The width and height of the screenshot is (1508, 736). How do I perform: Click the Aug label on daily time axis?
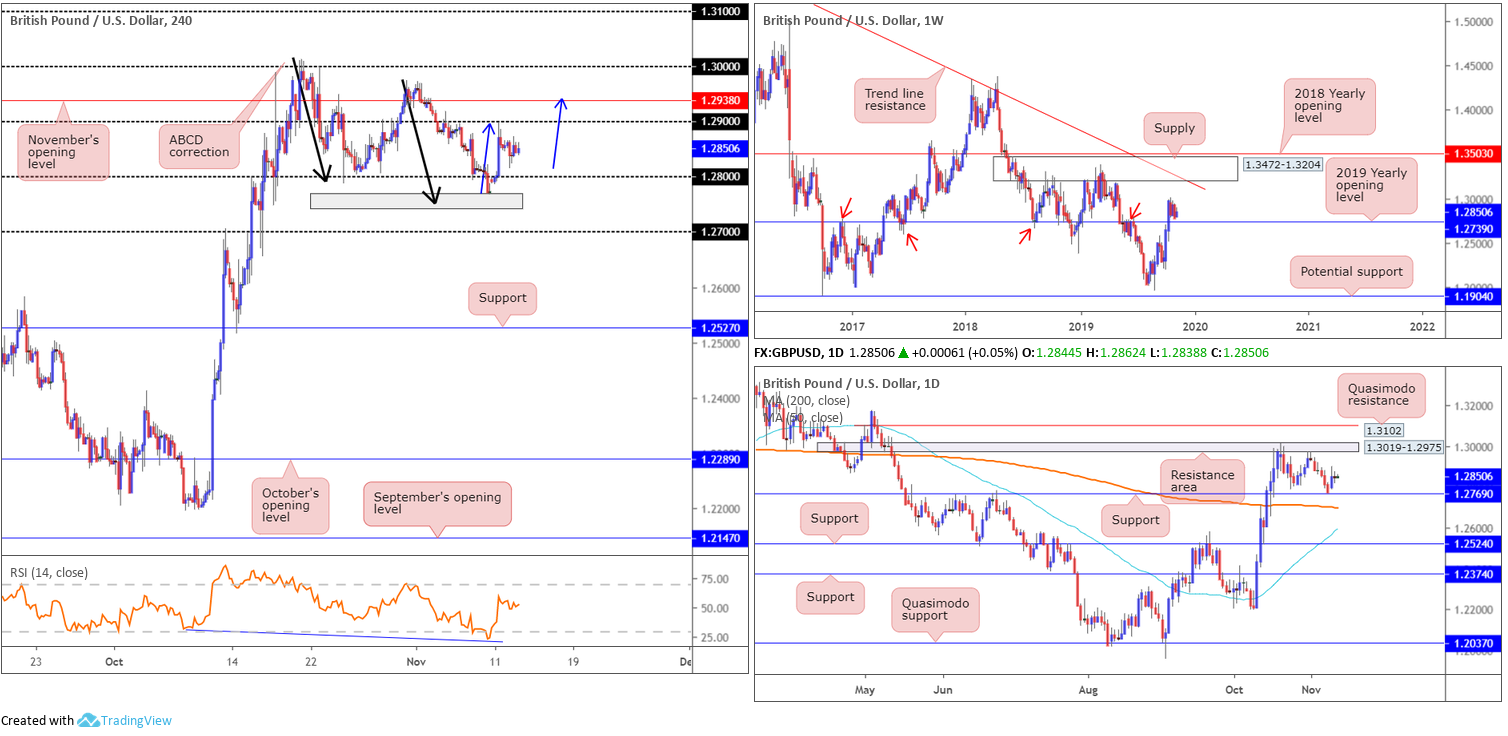point(1089,689)
